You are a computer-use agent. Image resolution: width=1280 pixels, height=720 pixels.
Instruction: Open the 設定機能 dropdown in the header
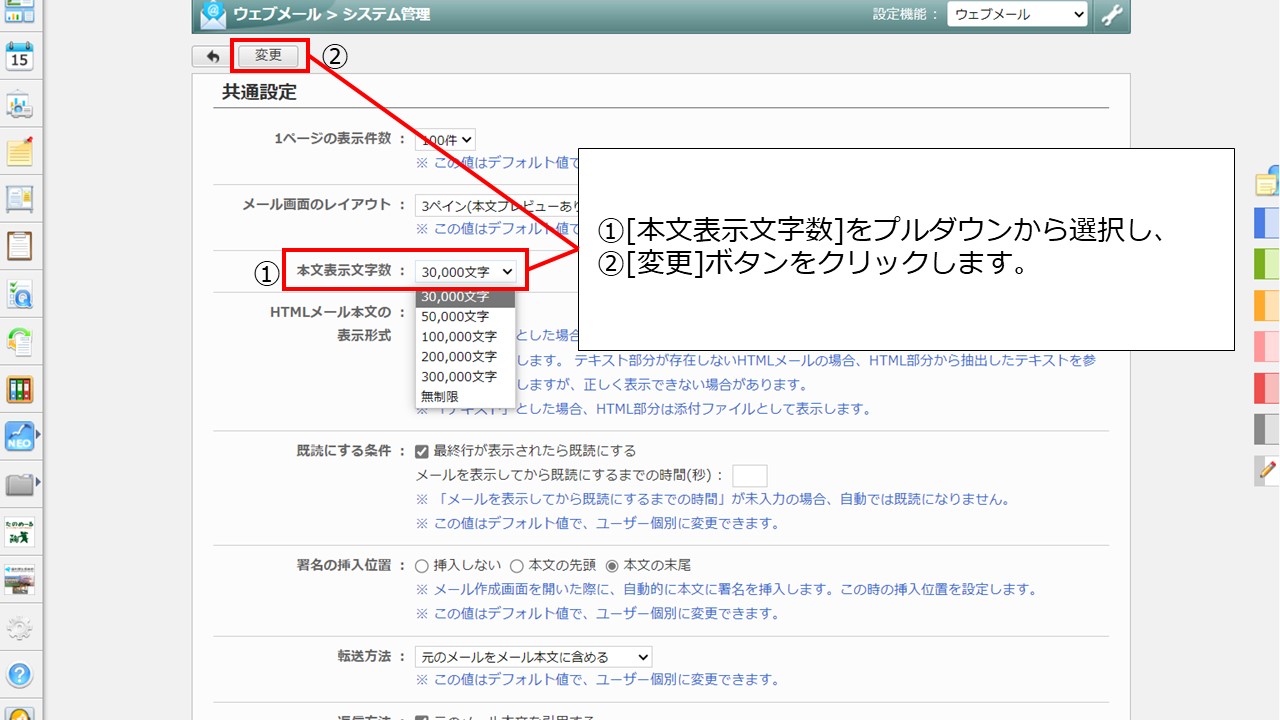(x=1016, y=14)
